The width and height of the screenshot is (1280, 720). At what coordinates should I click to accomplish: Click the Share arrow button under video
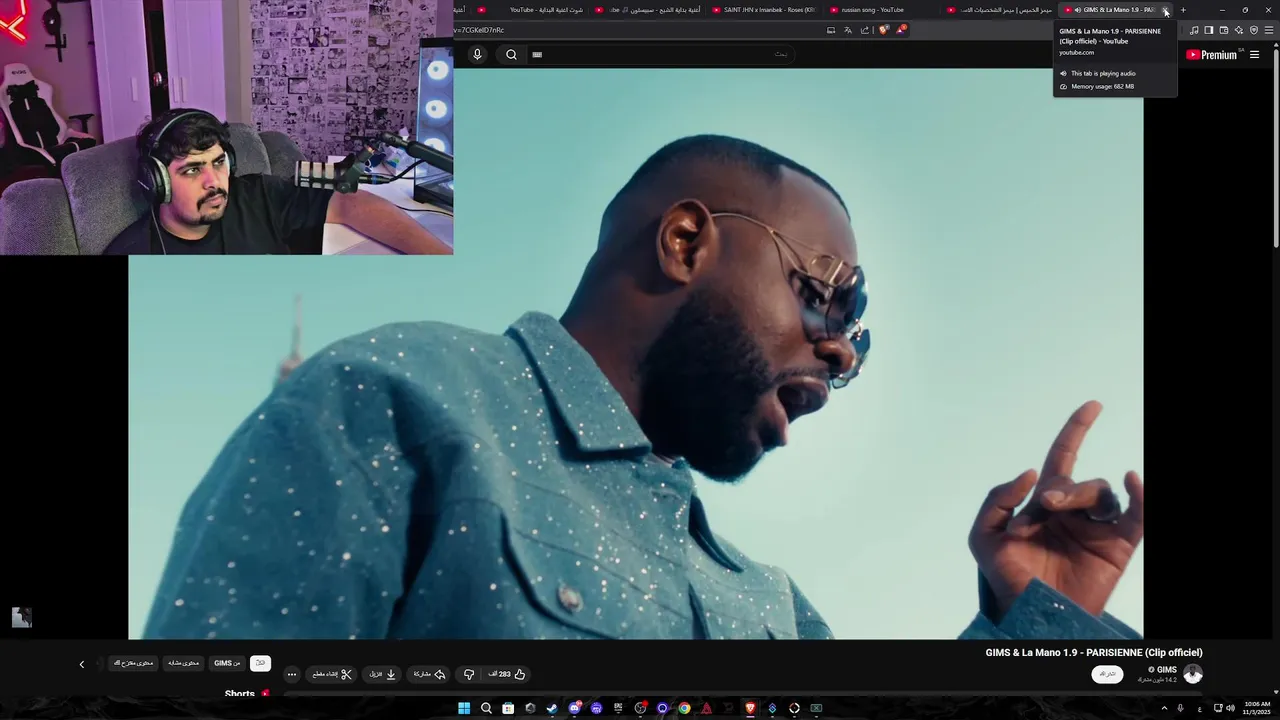(430, 674)
